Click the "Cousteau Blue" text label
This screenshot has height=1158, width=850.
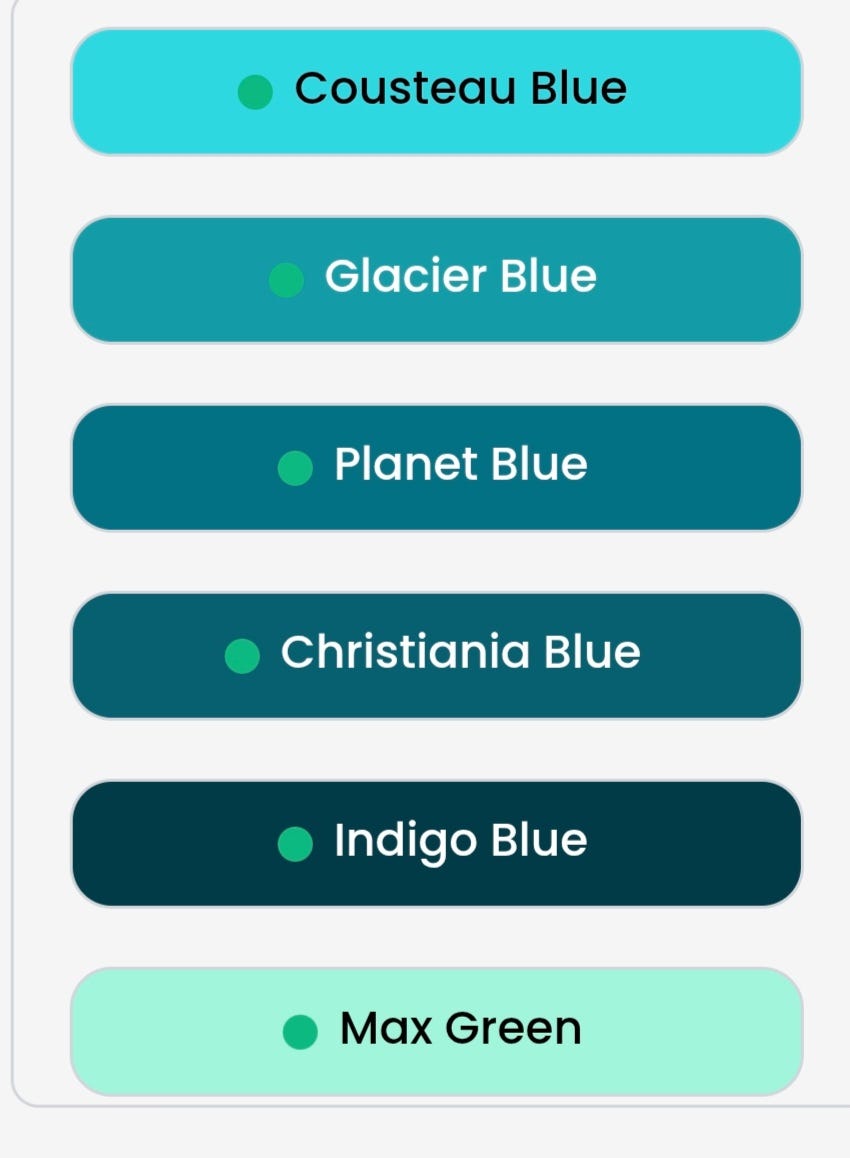[460, 89]
